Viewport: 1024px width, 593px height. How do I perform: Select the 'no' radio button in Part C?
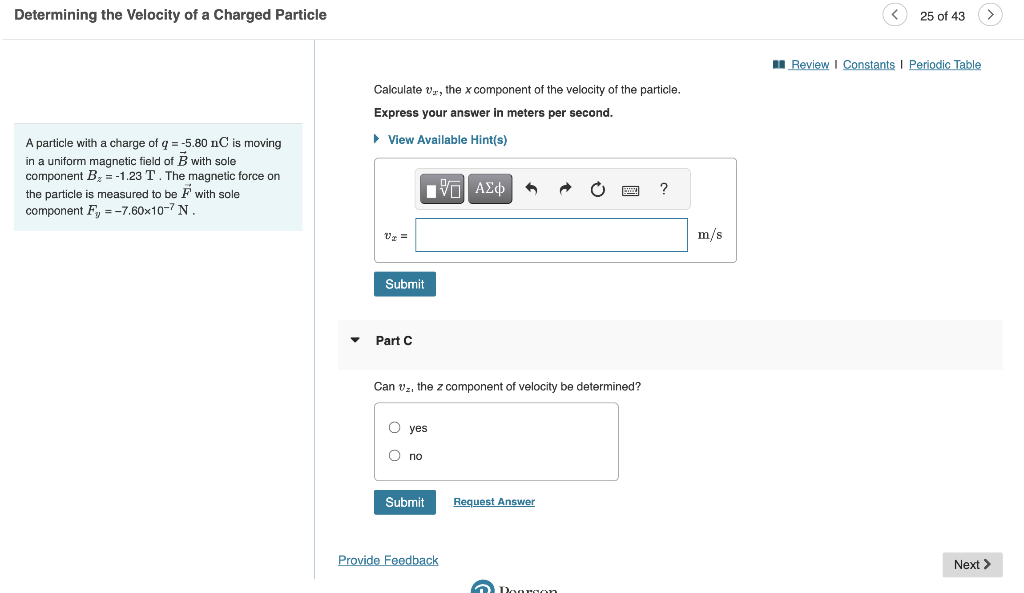395,455
